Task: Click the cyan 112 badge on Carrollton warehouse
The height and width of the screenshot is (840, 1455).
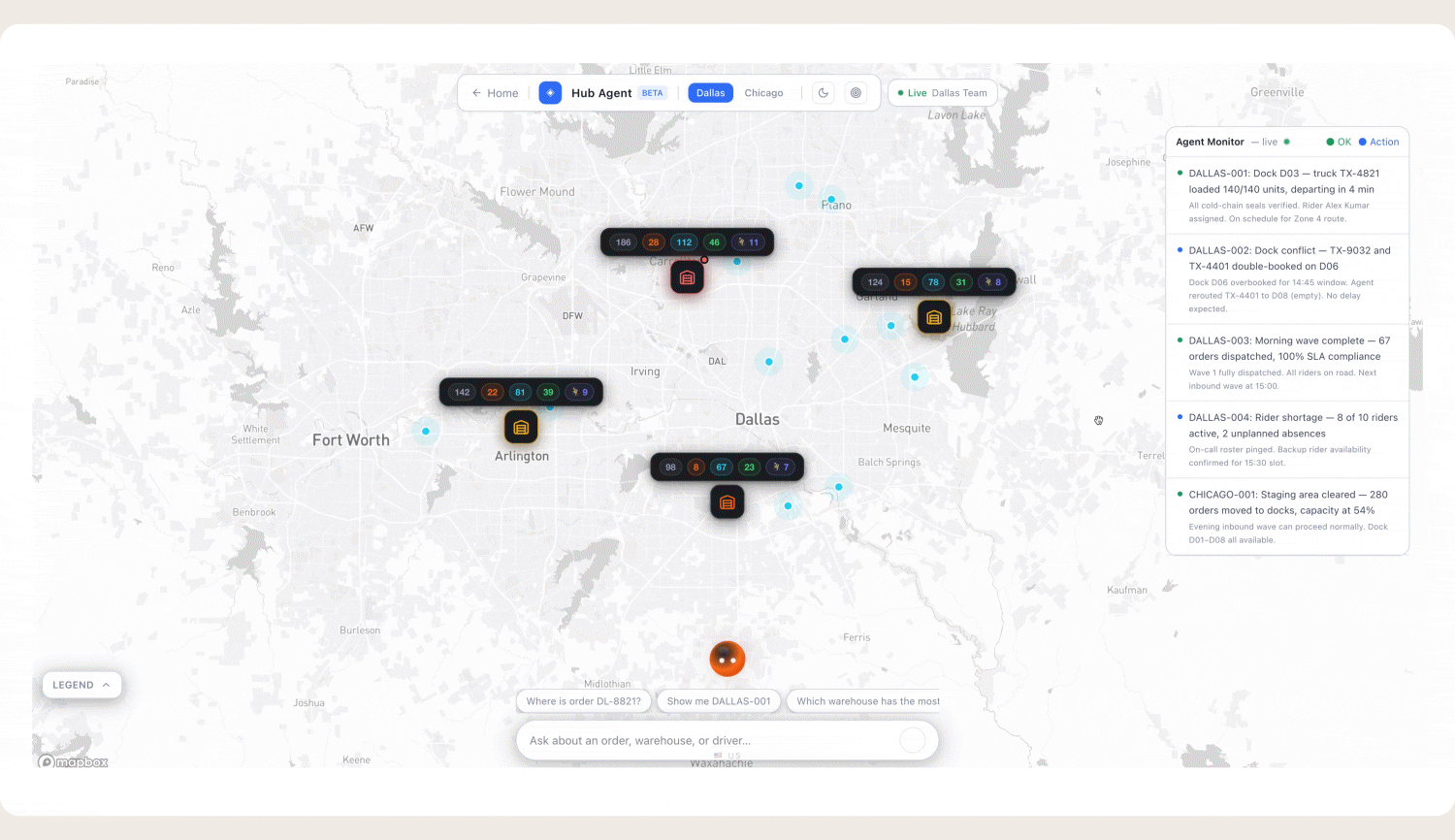Action: (684, 242)
